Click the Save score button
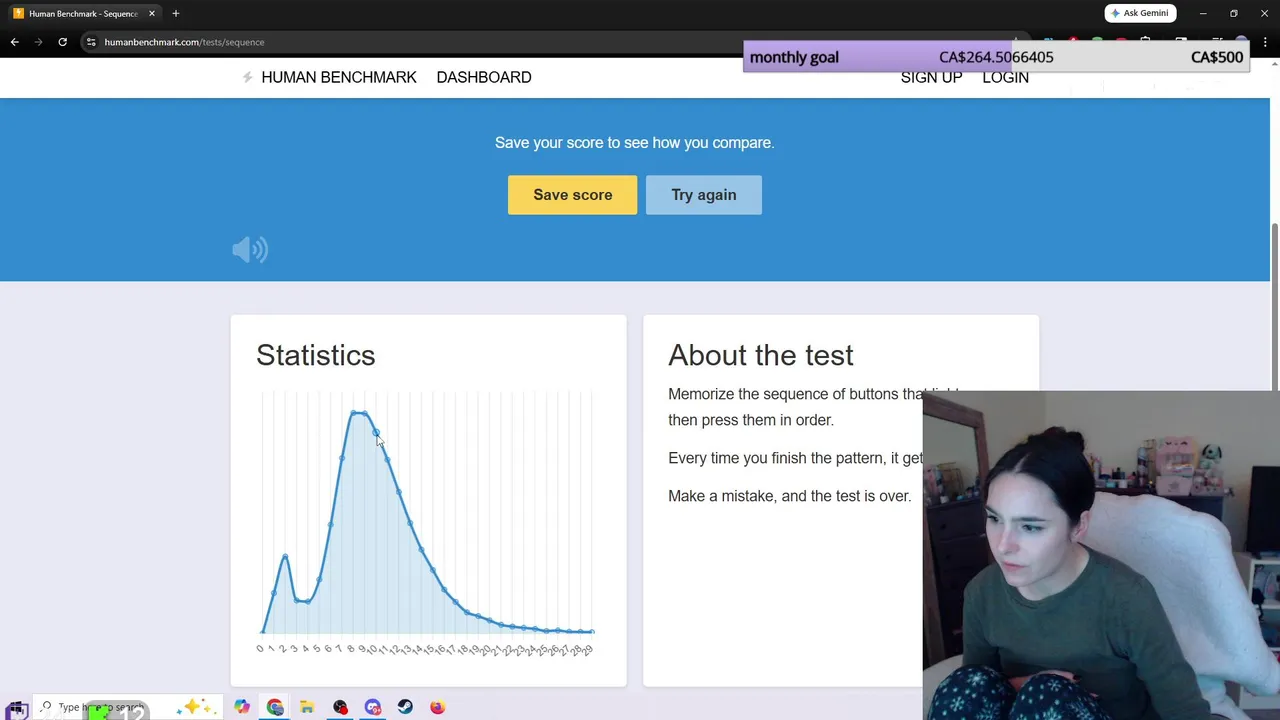Screen dimensions: 1280x720 pos(572,195)
